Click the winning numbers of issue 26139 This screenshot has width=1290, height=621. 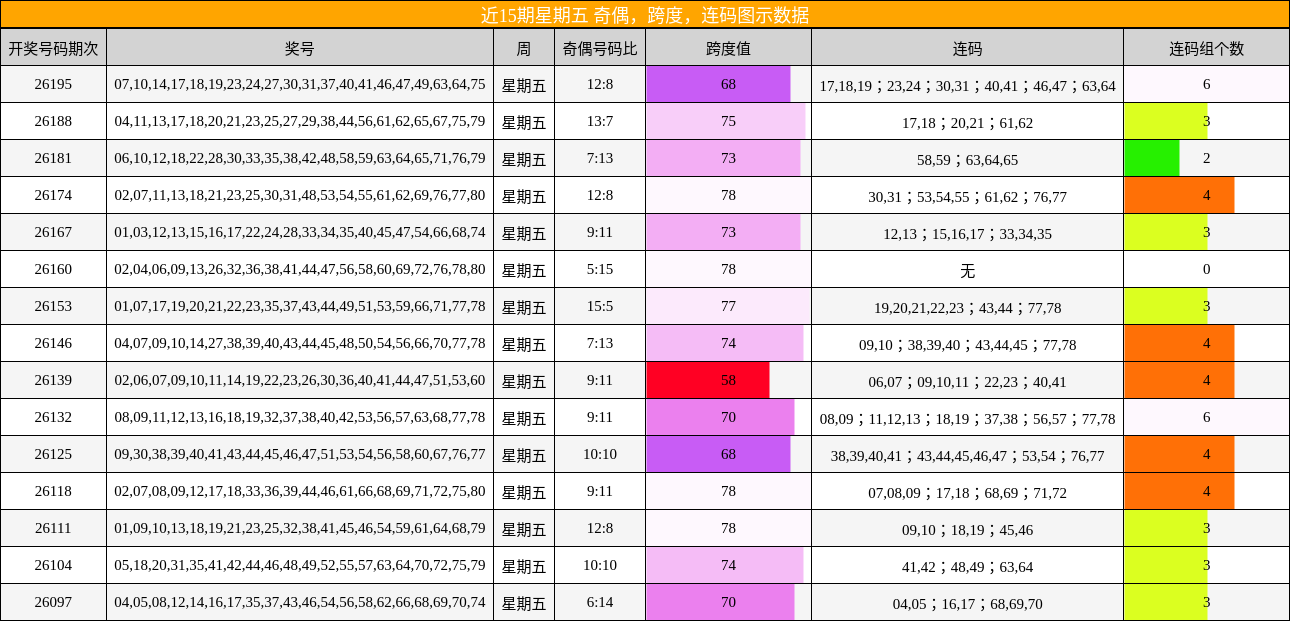pos(300,380)
